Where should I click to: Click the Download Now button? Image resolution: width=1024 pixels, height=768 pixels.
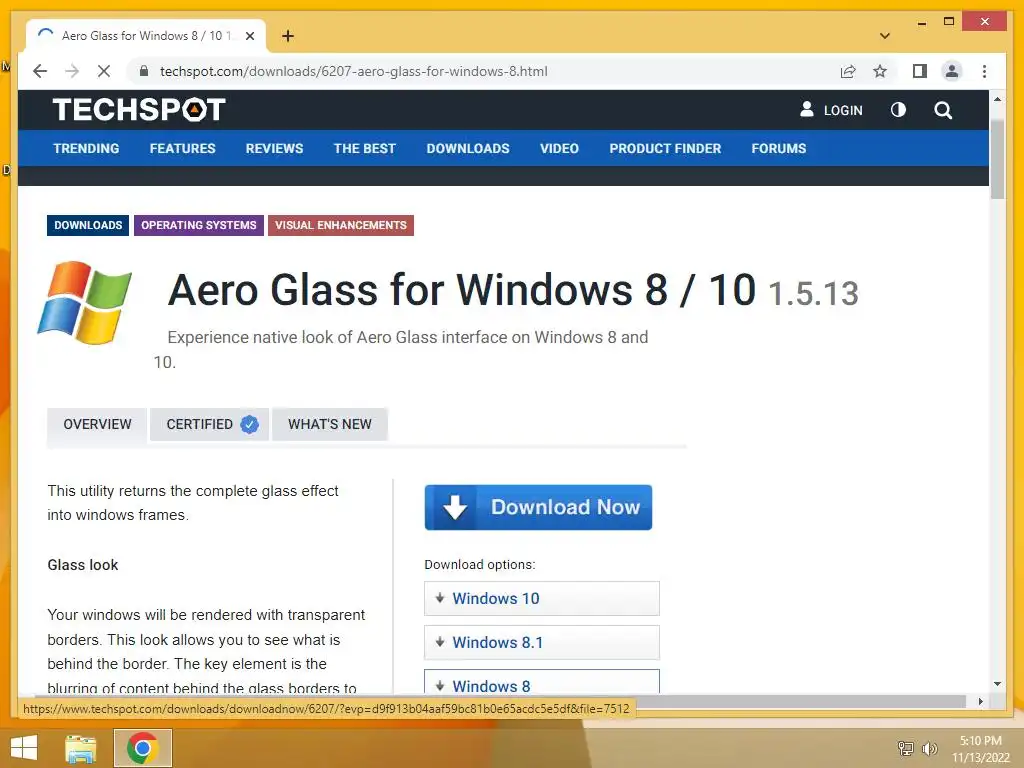tap(538, 507)
